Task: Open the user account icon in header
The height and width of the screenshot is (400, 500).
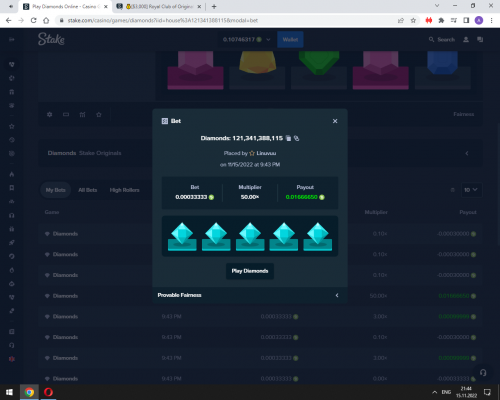Action: coord(466,39)
